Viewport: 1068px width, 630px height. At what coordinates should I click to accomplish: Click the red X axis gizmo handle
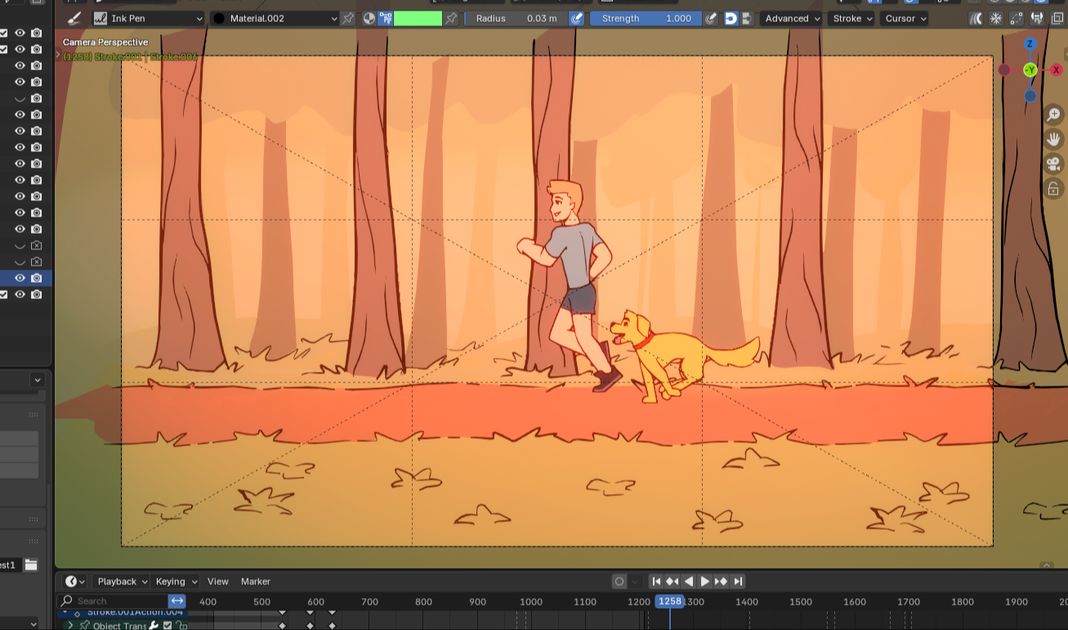point(1056,69)
